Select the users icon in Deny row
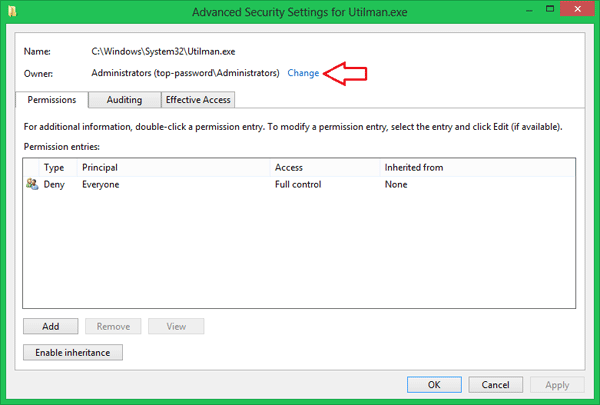Screen dimensions: 600x405 pos(32,184)
